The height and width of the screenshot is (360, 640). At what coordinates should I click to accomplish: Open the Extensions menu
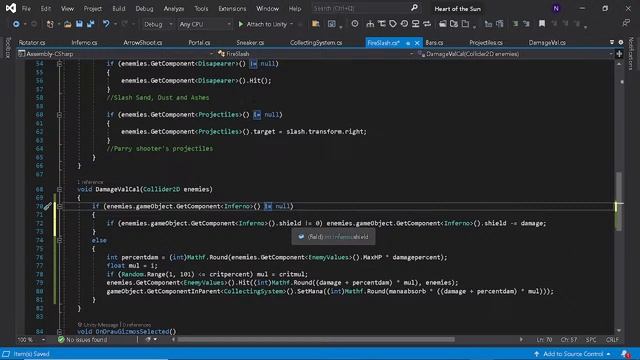(232, 9)
